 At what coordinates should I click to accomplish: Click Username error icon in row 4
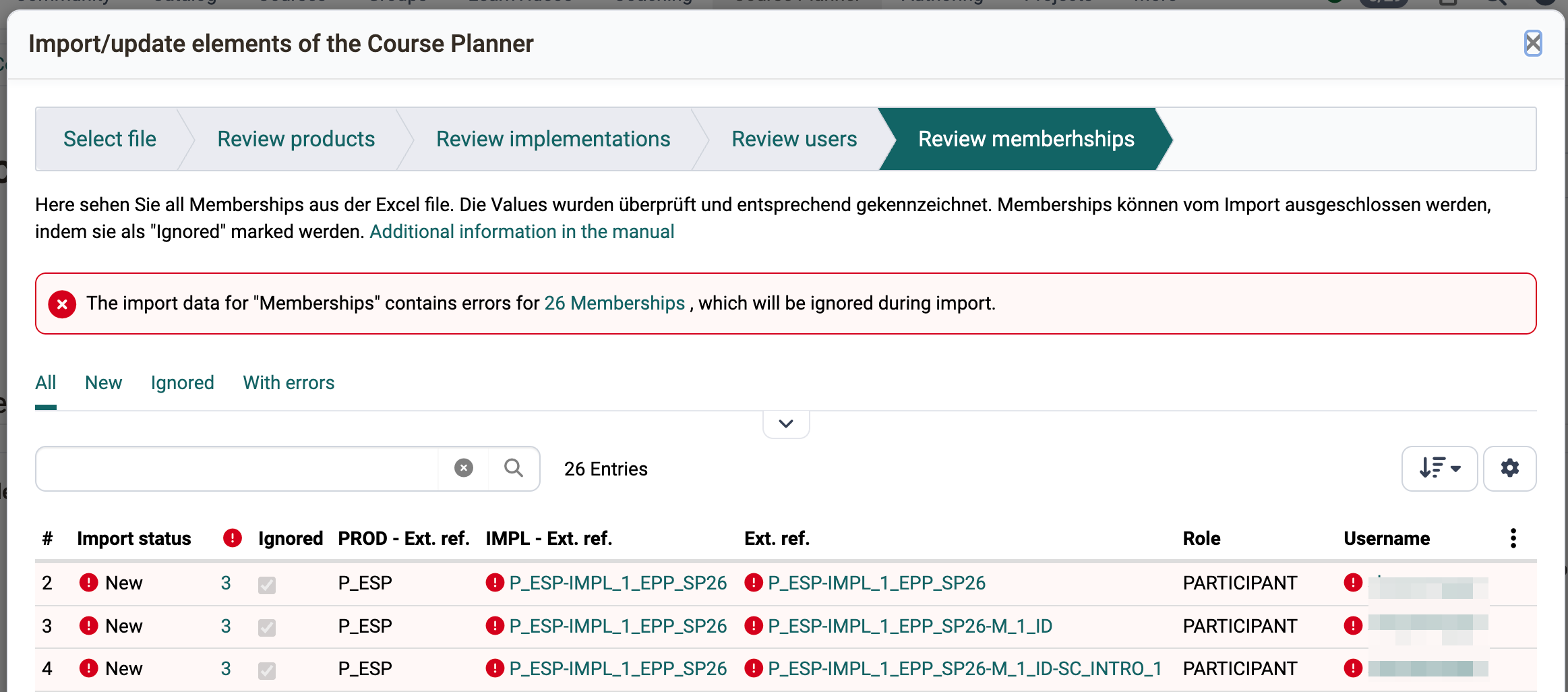point(1353,668)
